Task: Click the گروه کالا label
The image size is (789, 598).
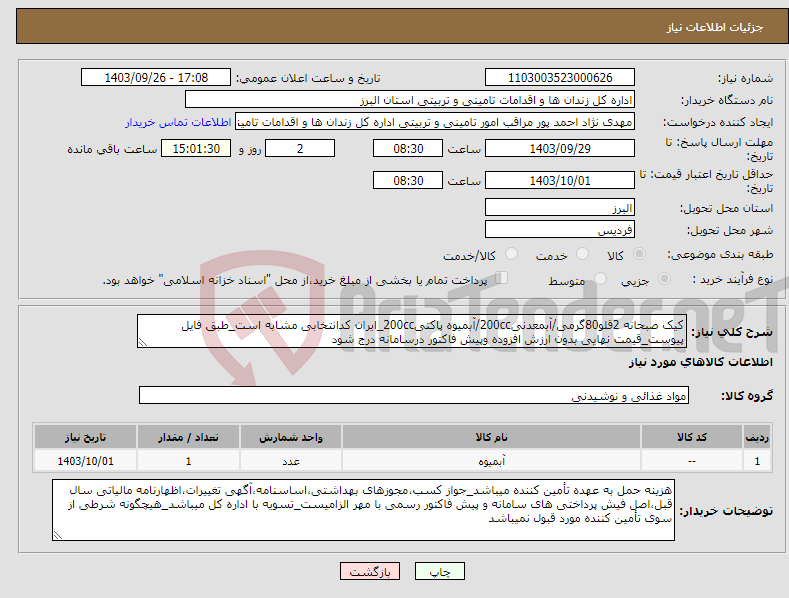Action: [x=747, y=396]
